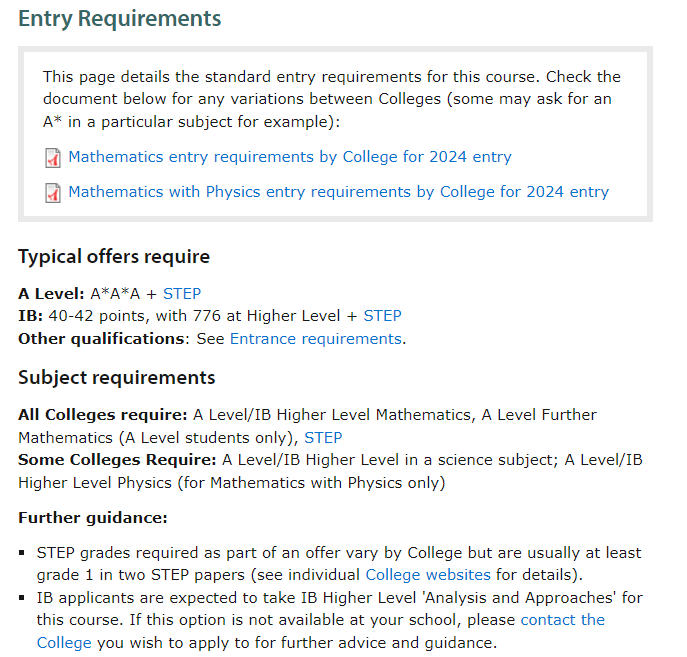687x657 pixels.
Task: Click STEP link under All Colleges require
Action: pos(323,438)
